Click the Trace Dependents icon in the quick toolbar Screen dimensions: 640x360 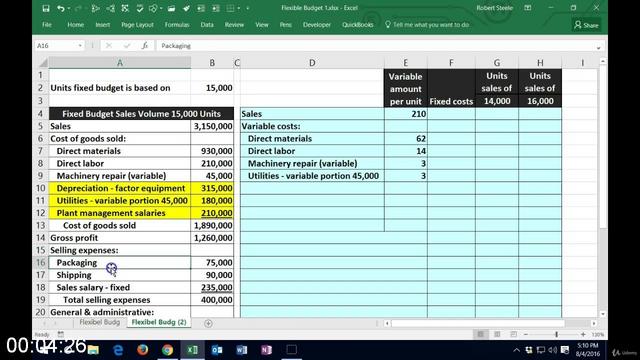point(110,8)
